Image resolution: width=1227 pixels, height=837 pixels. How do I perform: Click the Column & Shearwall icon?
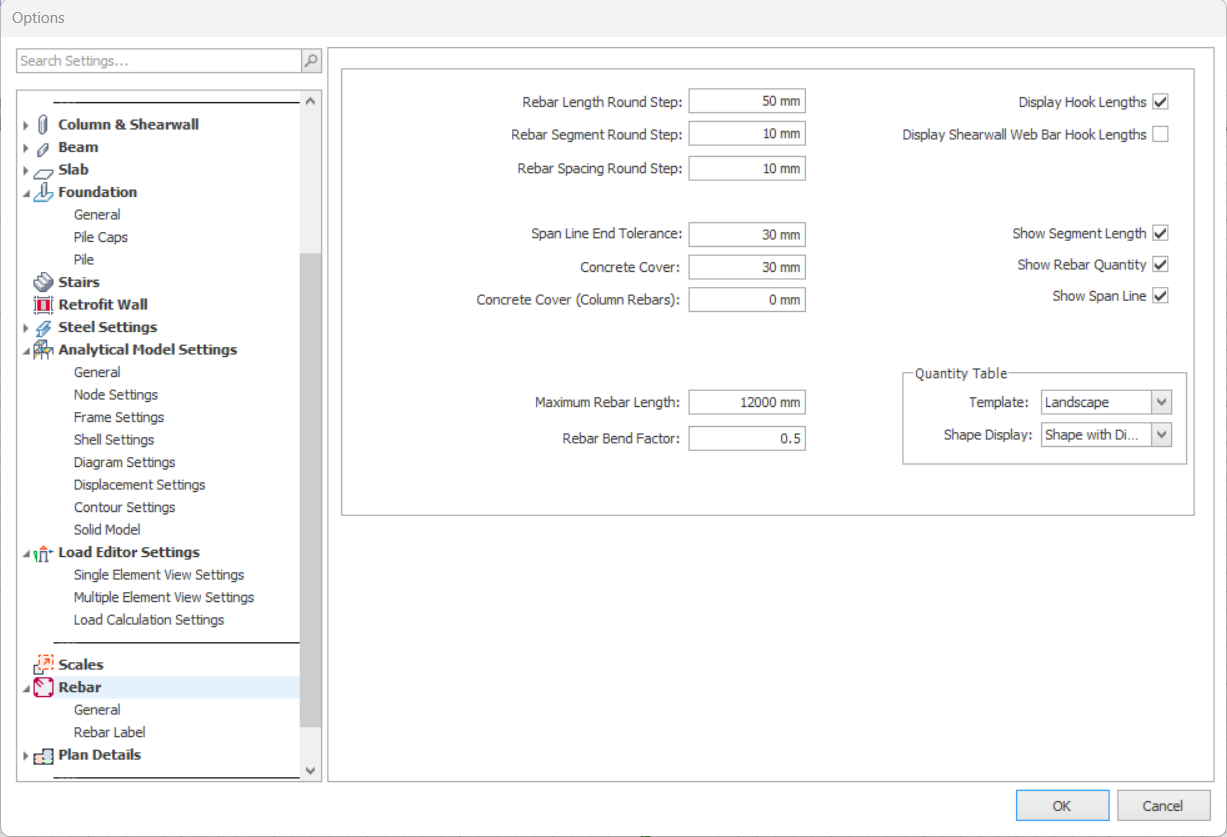[x=43, y=125]
